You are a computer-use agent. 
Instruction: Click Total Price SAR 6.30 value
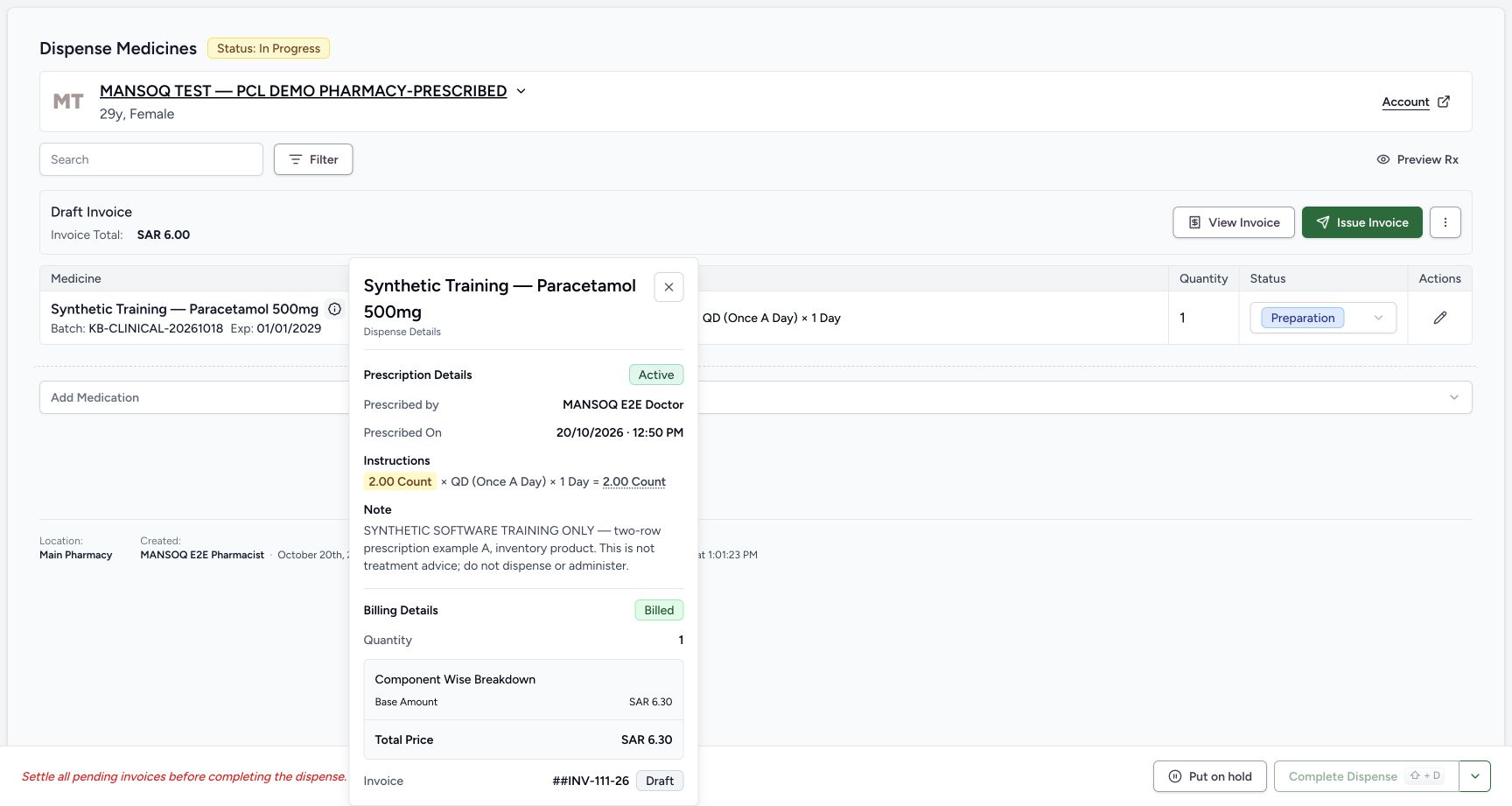[647, 739]
